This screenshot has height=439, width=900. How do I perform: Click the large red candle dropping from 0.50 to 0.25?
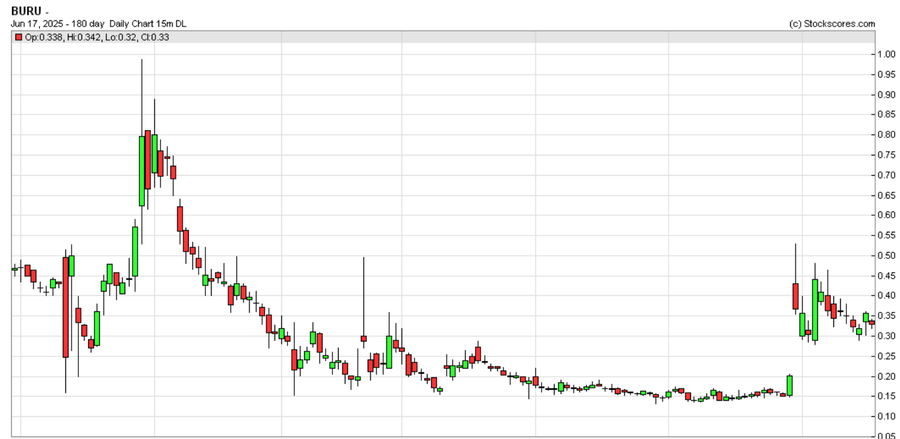(65, 307)
